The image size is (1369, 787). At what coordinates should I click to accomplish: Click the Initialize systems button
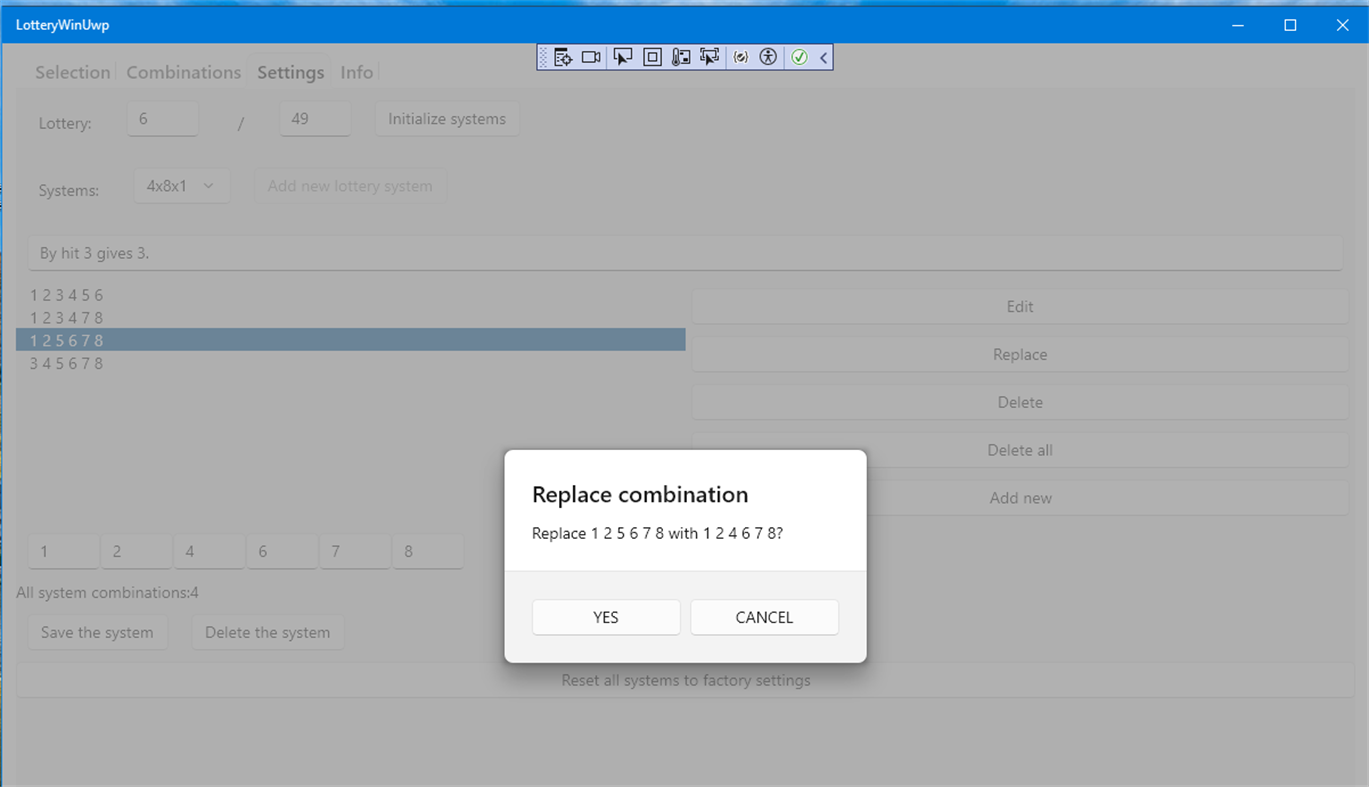click(x=447, y=118)
